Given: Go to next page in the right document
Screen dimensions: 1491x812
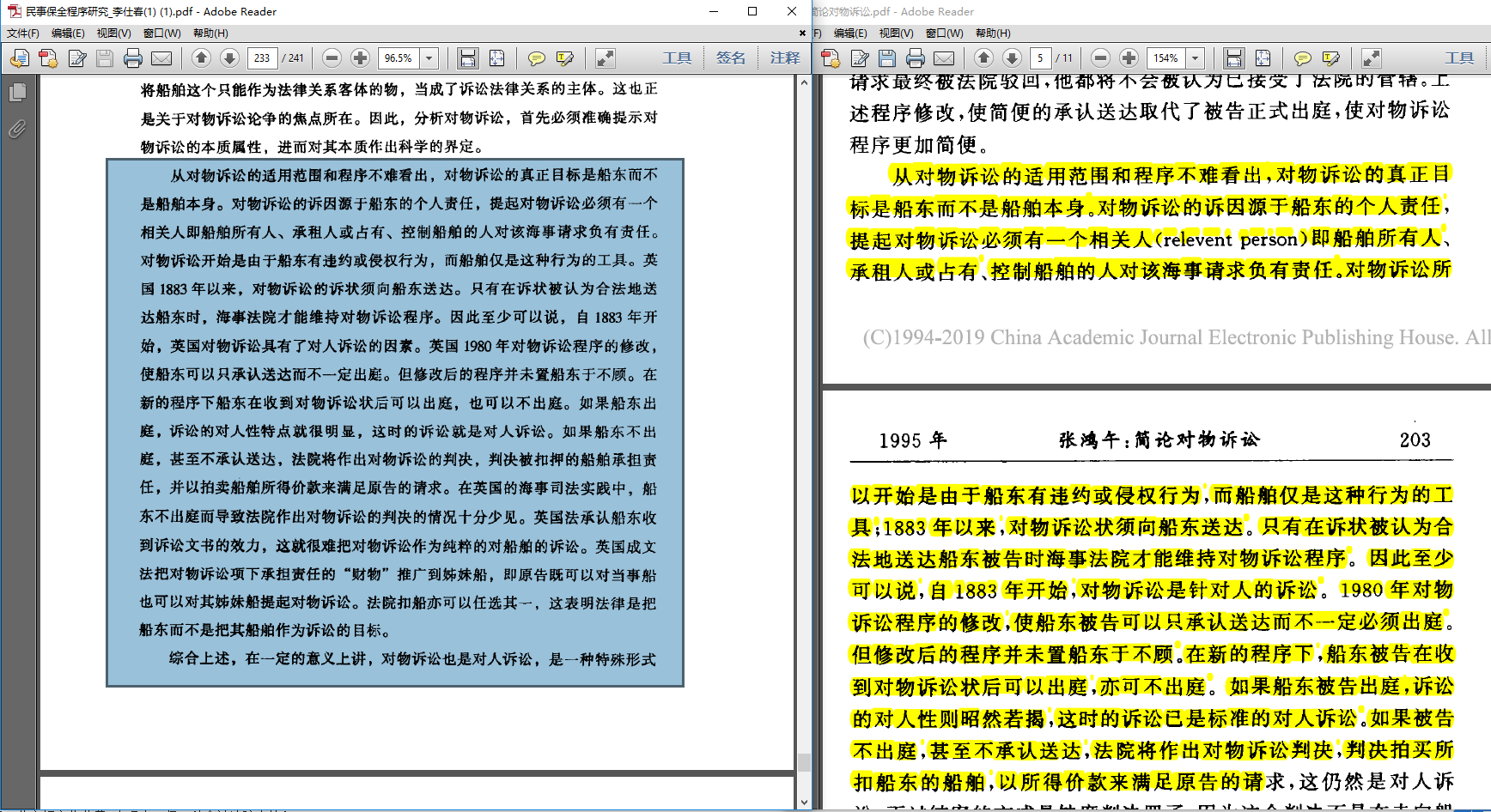Looking at the screenshot, I should coord(1012,58).
